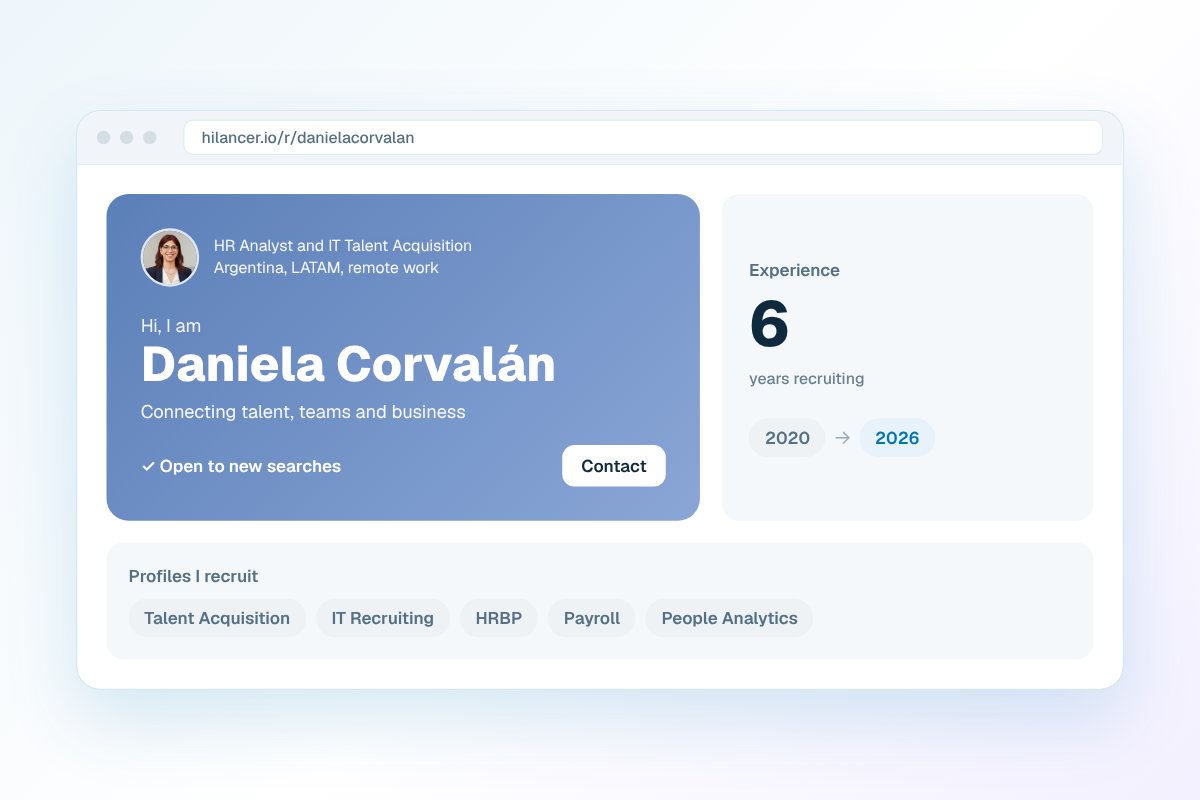This screenshot has width=1200, height=800.
Task: Click the 2026 end year pill
Action: [x=897, y=438]
